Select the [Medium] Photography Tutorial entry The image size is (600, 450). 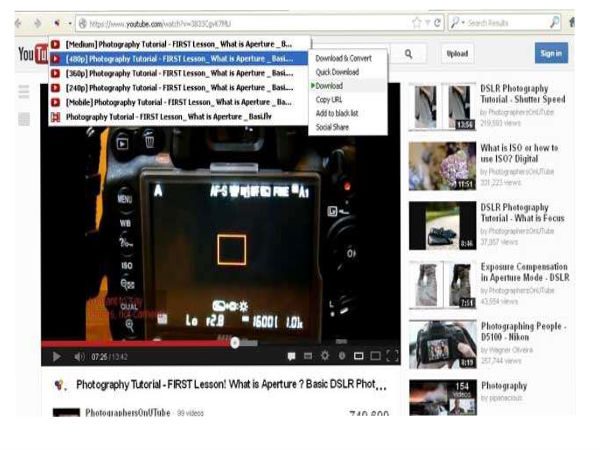tap(179, 44)
